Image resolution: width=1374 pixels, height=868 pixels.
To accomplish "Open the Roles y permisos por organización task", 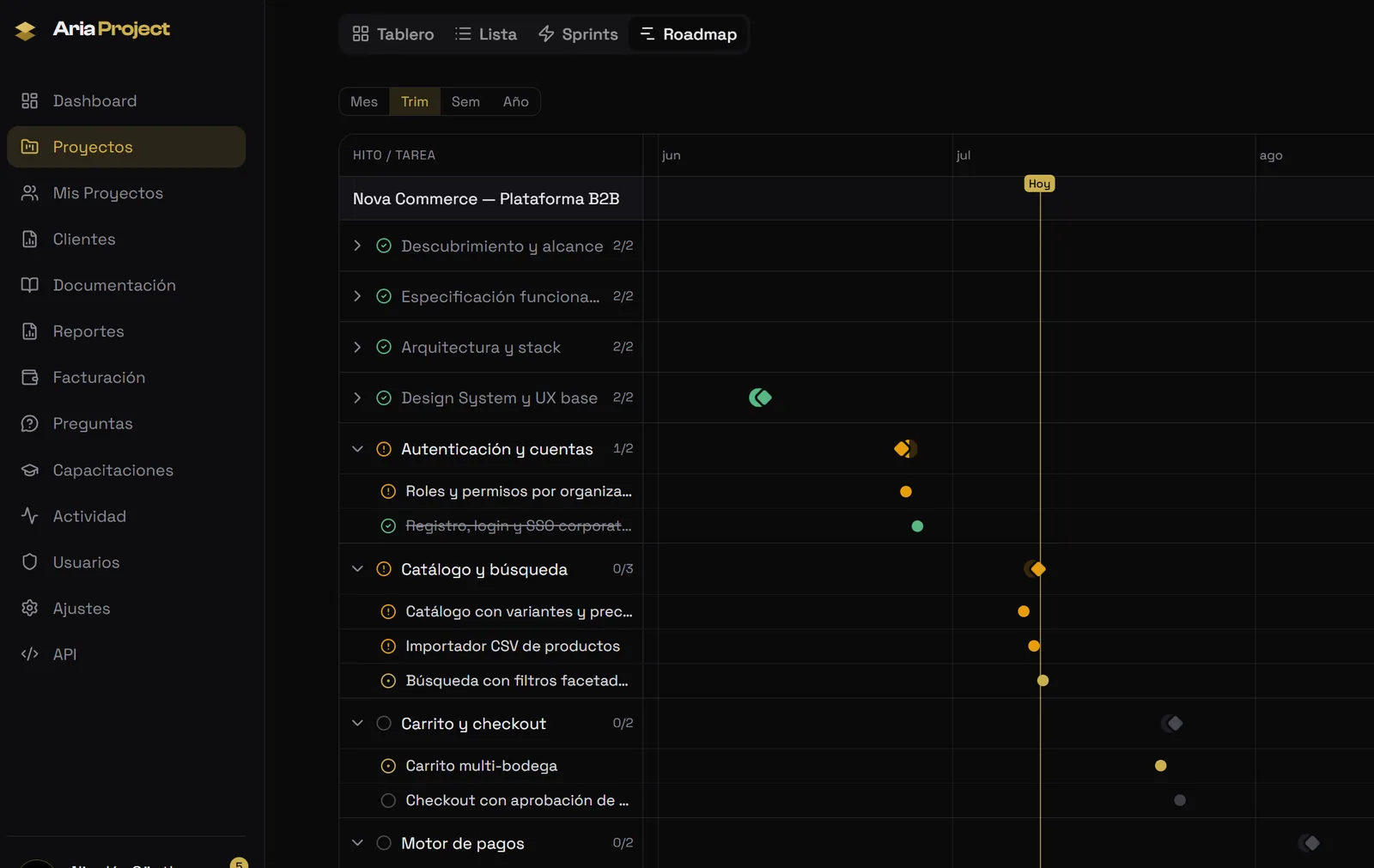I will pos(519,491).
